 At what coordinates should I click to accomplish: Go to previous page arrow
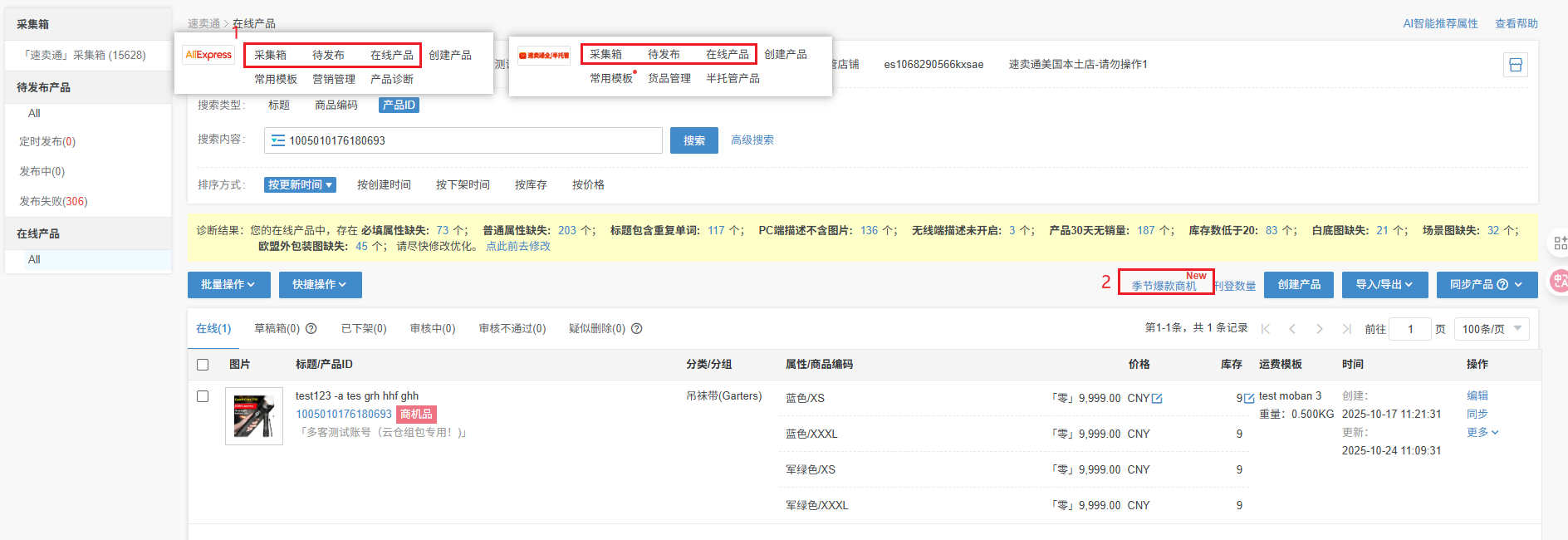point(1292,329)
